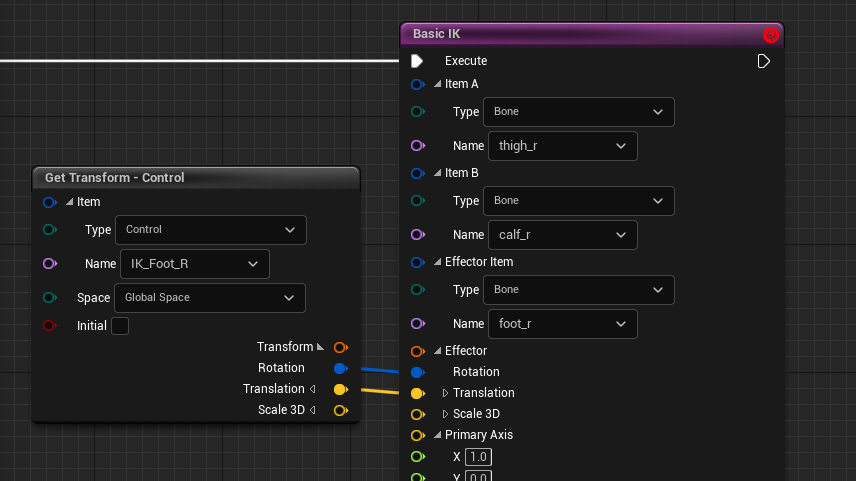856x481 pixels.
Task: Click the orange Effector input pin
Action: click(418, 352)
